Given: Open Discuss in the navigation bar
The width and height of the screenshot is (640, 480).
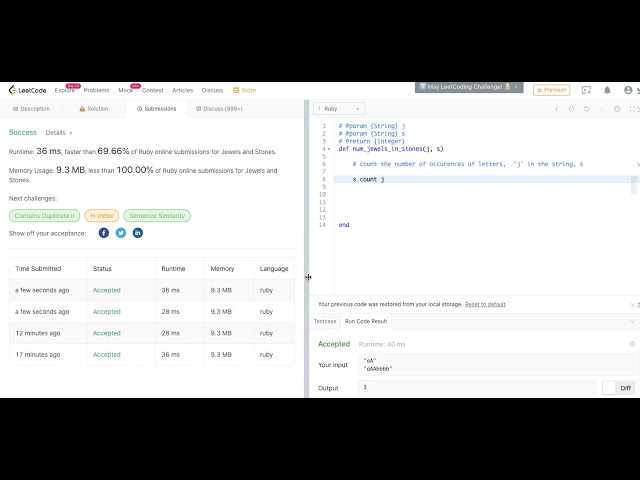Looking at the screenshot, I should click(212, 91).
